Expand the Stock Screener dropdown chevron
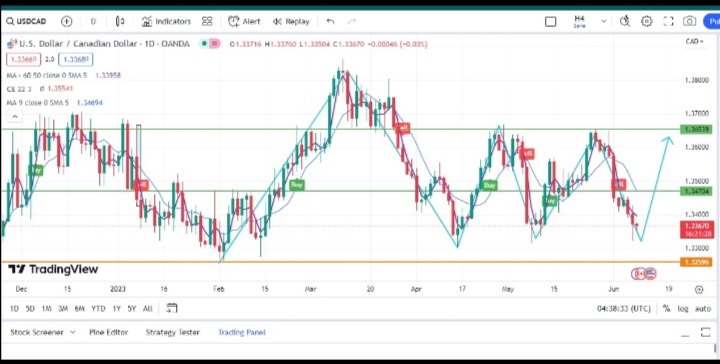The width and height of the screenshot is (720, 364). [x=72, y=332]
